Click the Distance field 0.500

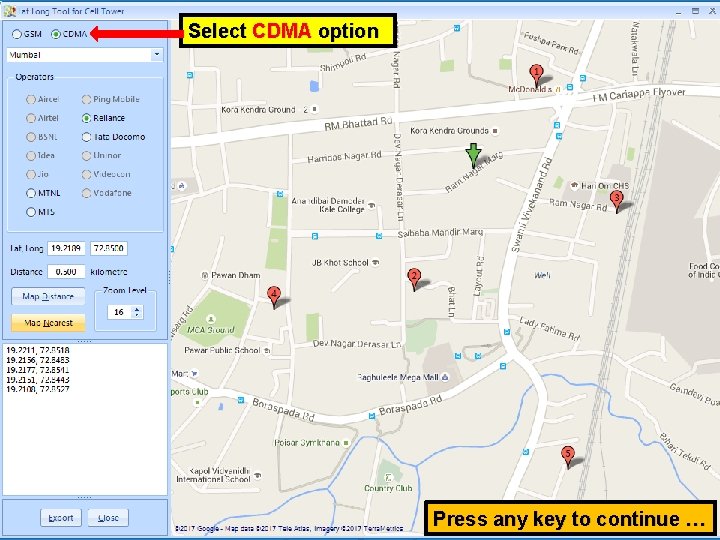(66, 272)
